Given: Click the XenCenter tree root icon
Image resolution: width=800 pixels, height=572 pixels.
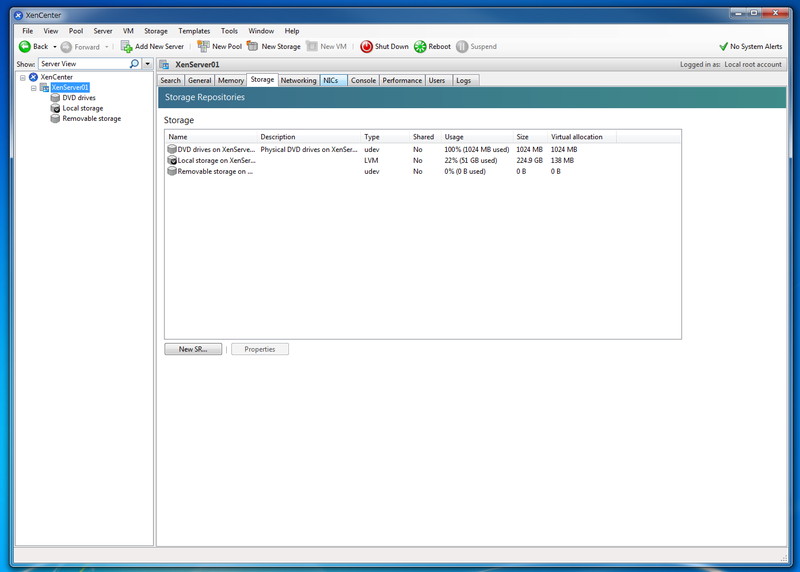Looking at the screenshot, I should point(33,77).
